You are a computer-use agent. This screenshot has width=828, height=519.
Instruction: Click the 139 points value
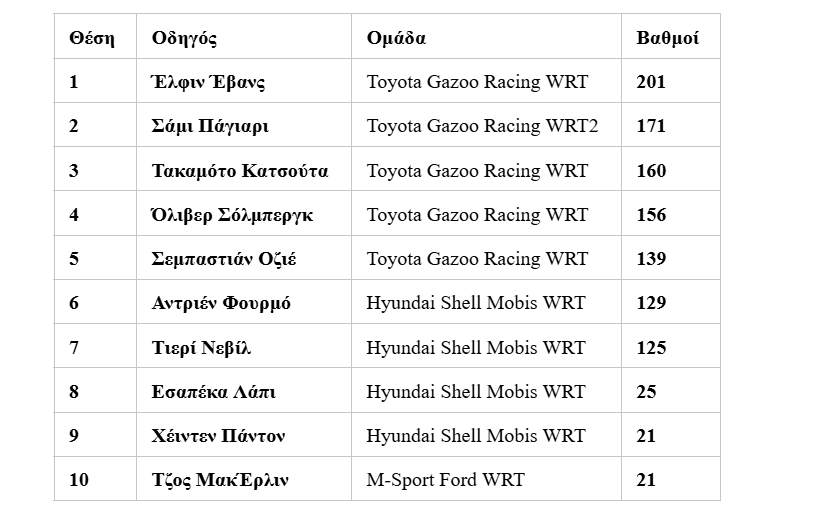(651, 258)
